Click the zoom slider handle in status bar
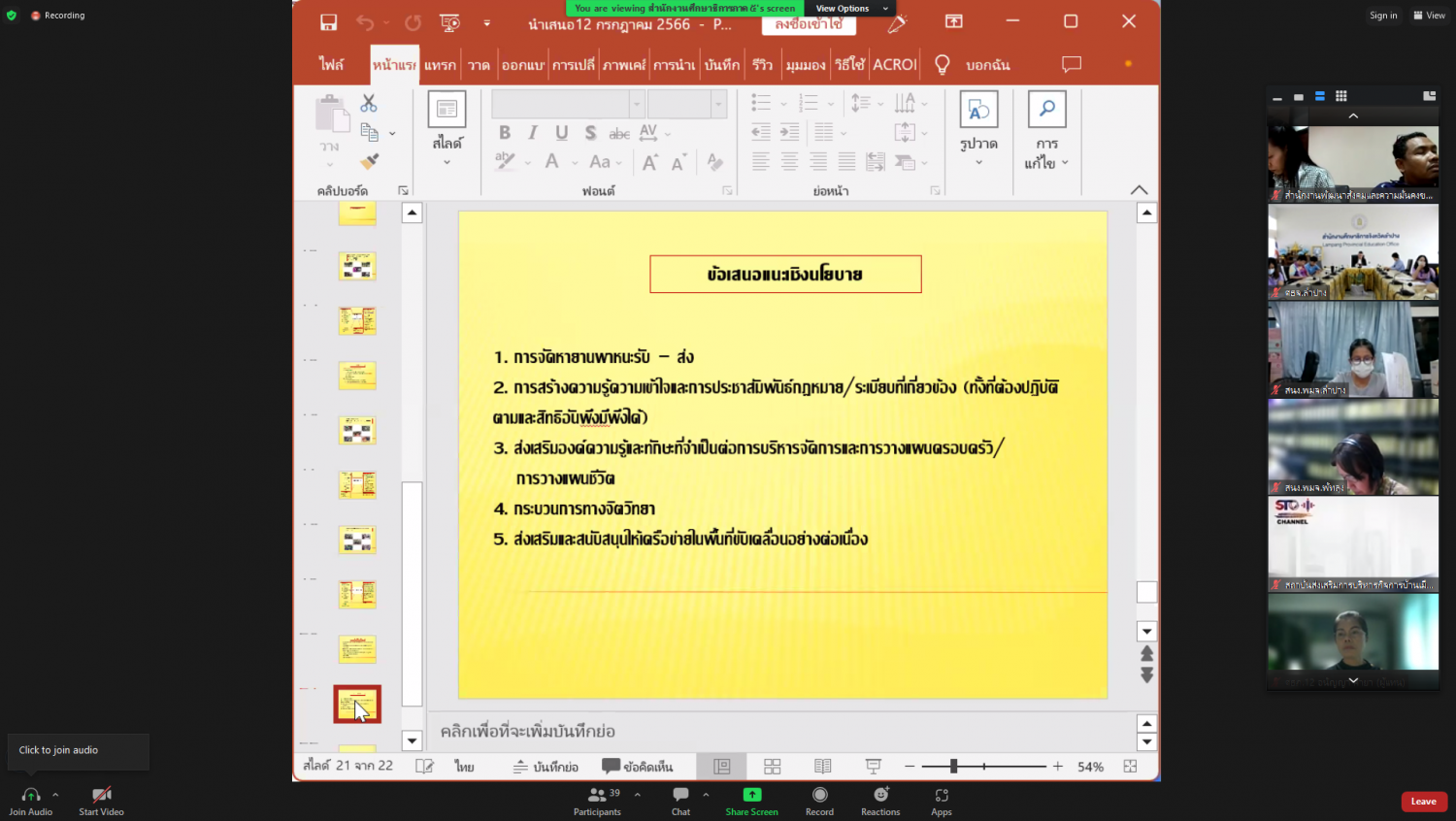Screen dimensions: 1456x821 pyautogui.click(x=954, y=766)
